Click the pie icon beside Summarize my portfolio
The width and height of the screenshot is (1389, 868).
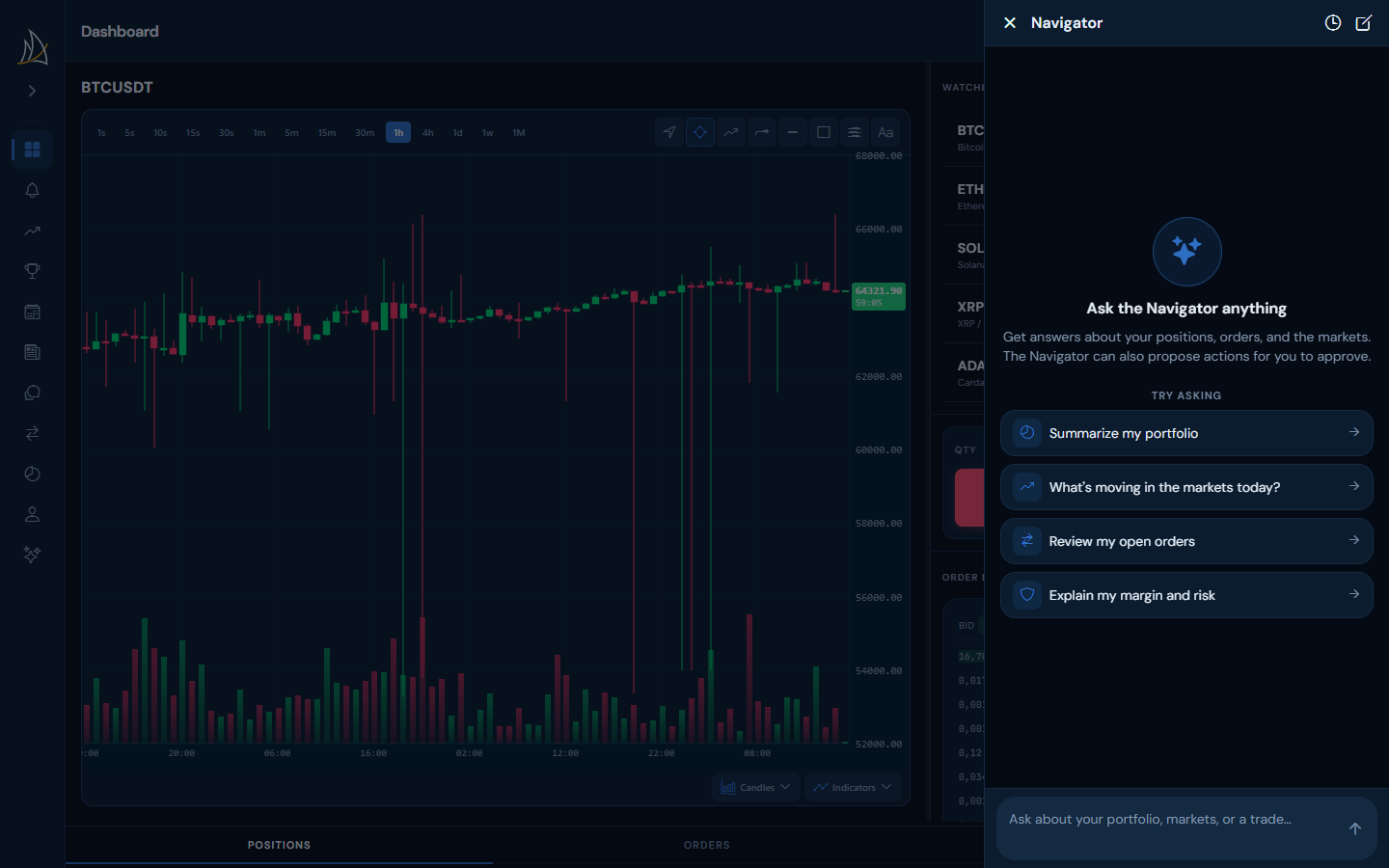click(1027, 433)
